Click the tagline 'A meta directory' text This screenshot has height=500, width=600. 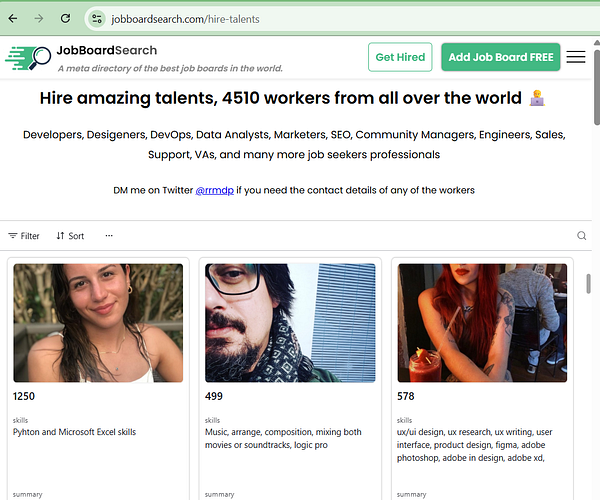170,68
